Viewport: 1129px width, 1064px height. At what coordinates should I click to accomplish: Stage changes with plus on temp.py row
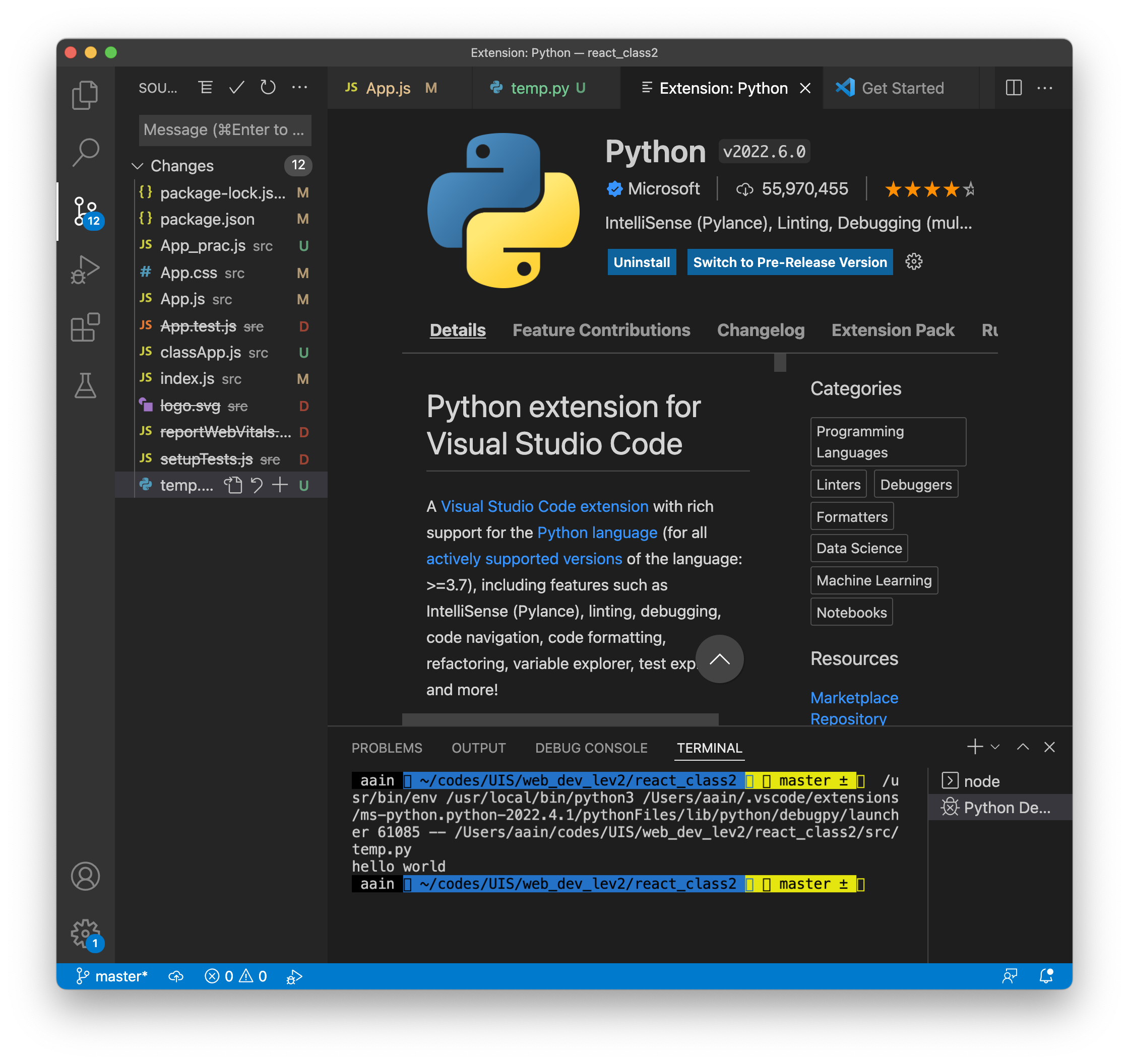click(280, 486)
